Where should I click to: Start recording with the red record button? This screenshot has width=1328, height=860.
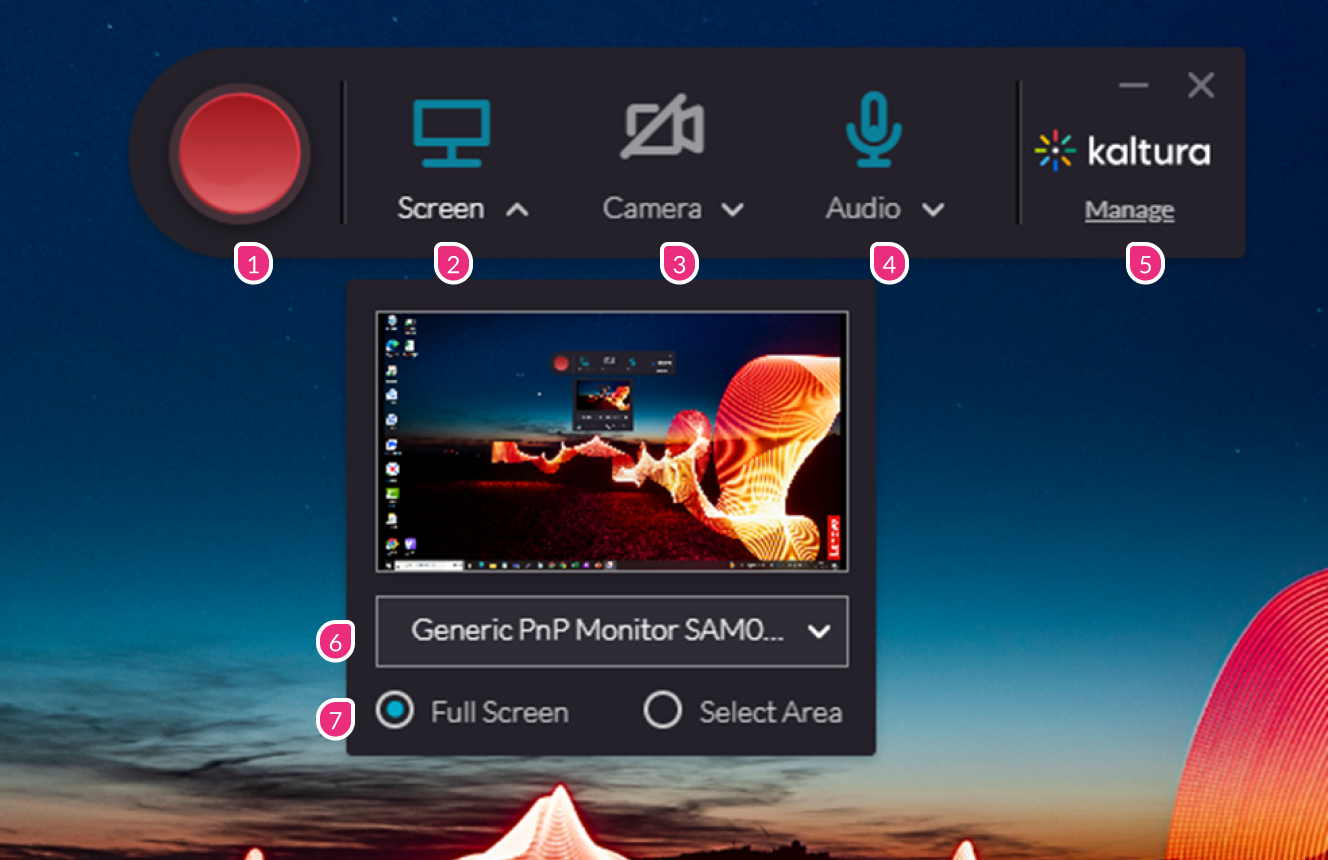pyautogui.click(x=239, y=153)
